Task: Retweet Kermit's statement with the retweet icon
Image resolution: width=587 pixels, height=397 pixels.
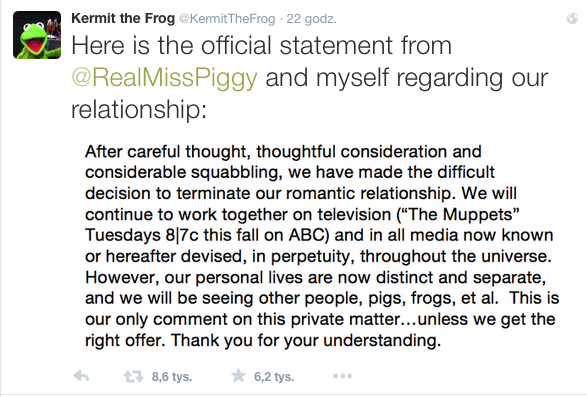Action: tap(134, 376)
